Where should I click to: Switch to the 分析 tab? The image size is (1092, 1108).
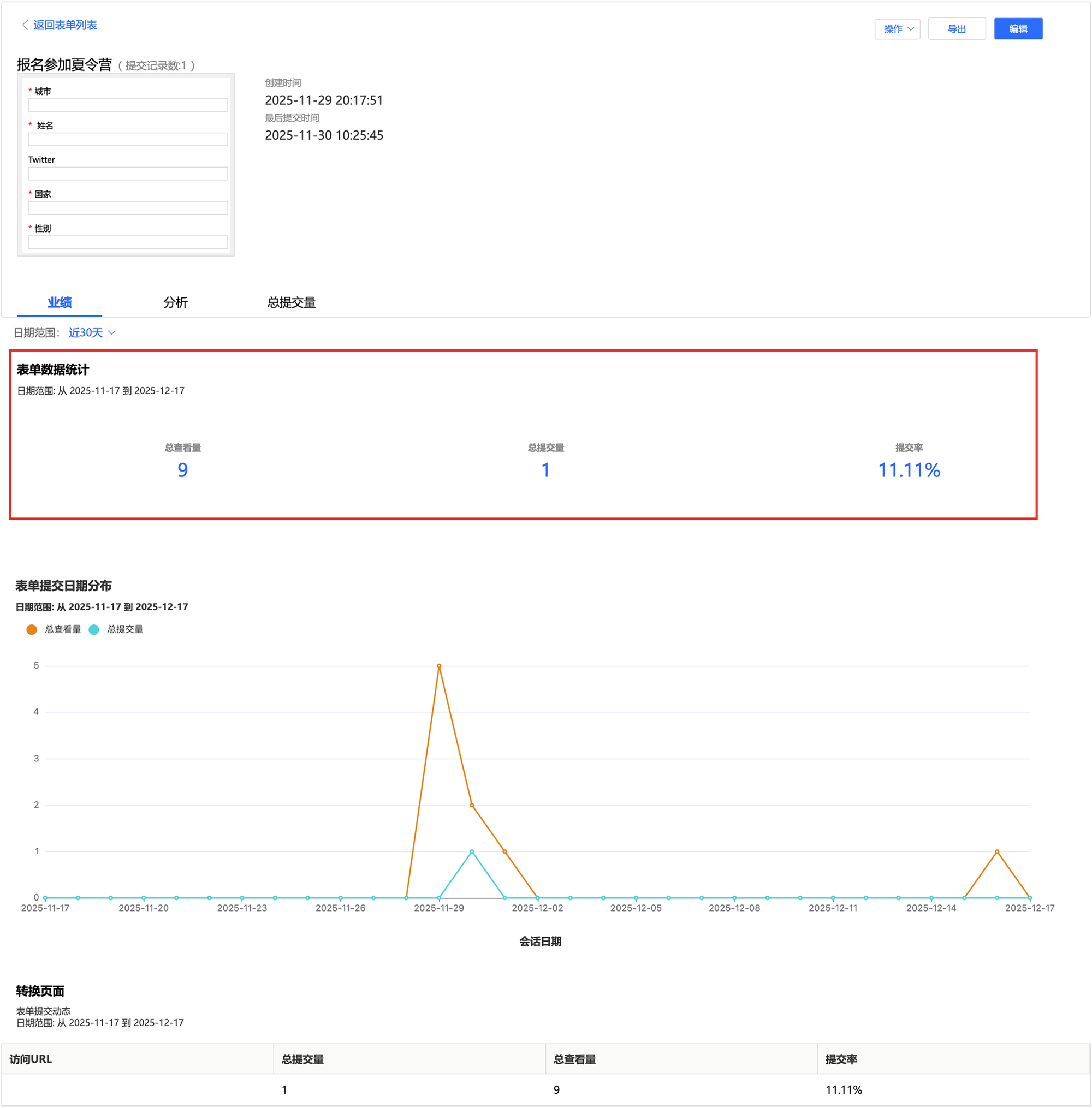click(x=175, y=302)
